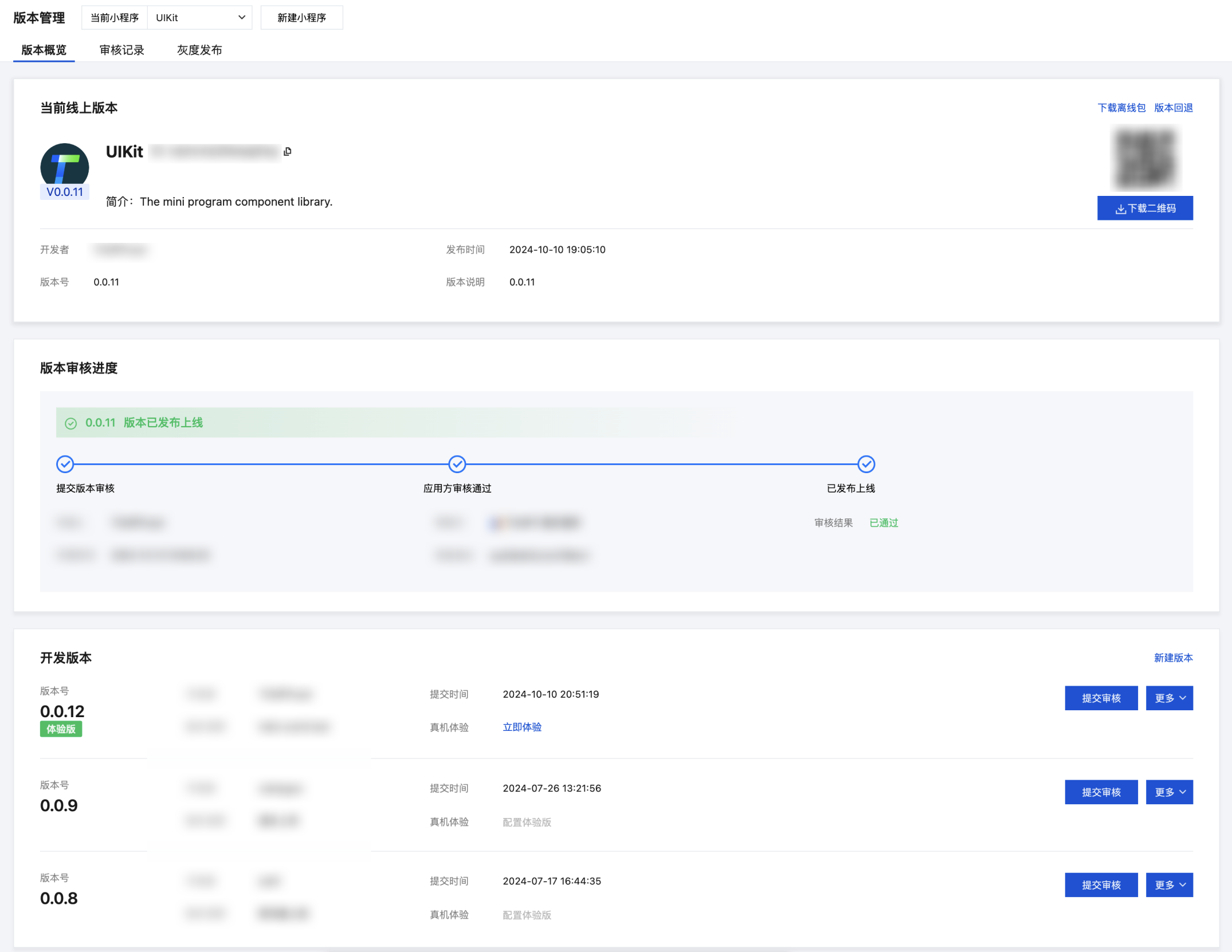The image size is (1232, 952).
Task: Click the 版本回退 link
Action: click(1173, 108)
